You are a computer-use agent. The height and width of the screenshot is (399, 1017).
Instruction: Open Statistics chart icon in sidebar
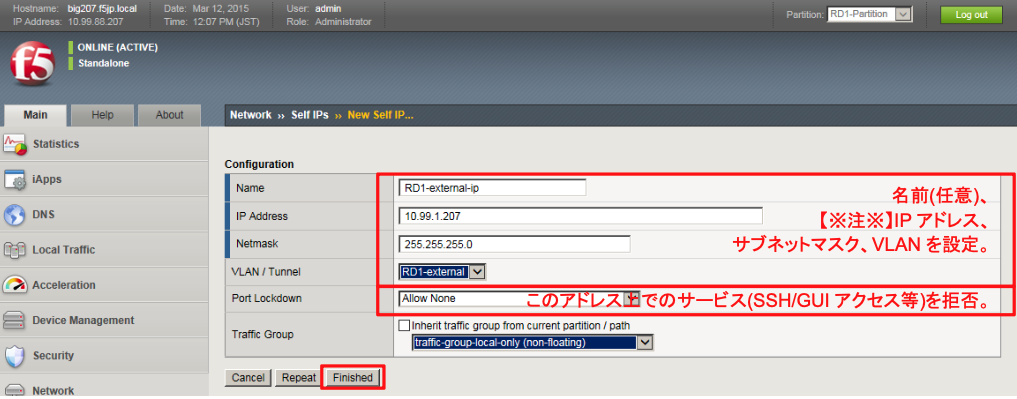coord(14,144)
